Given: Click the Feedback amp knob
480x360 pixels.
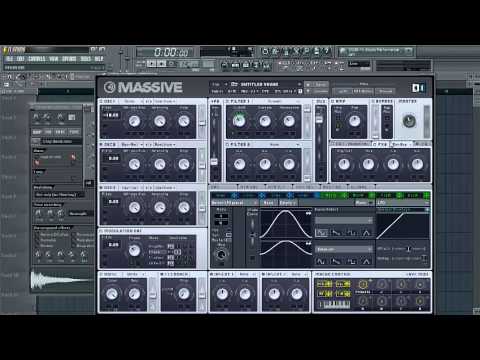Looking at the screenshot, I should [183, 294].
